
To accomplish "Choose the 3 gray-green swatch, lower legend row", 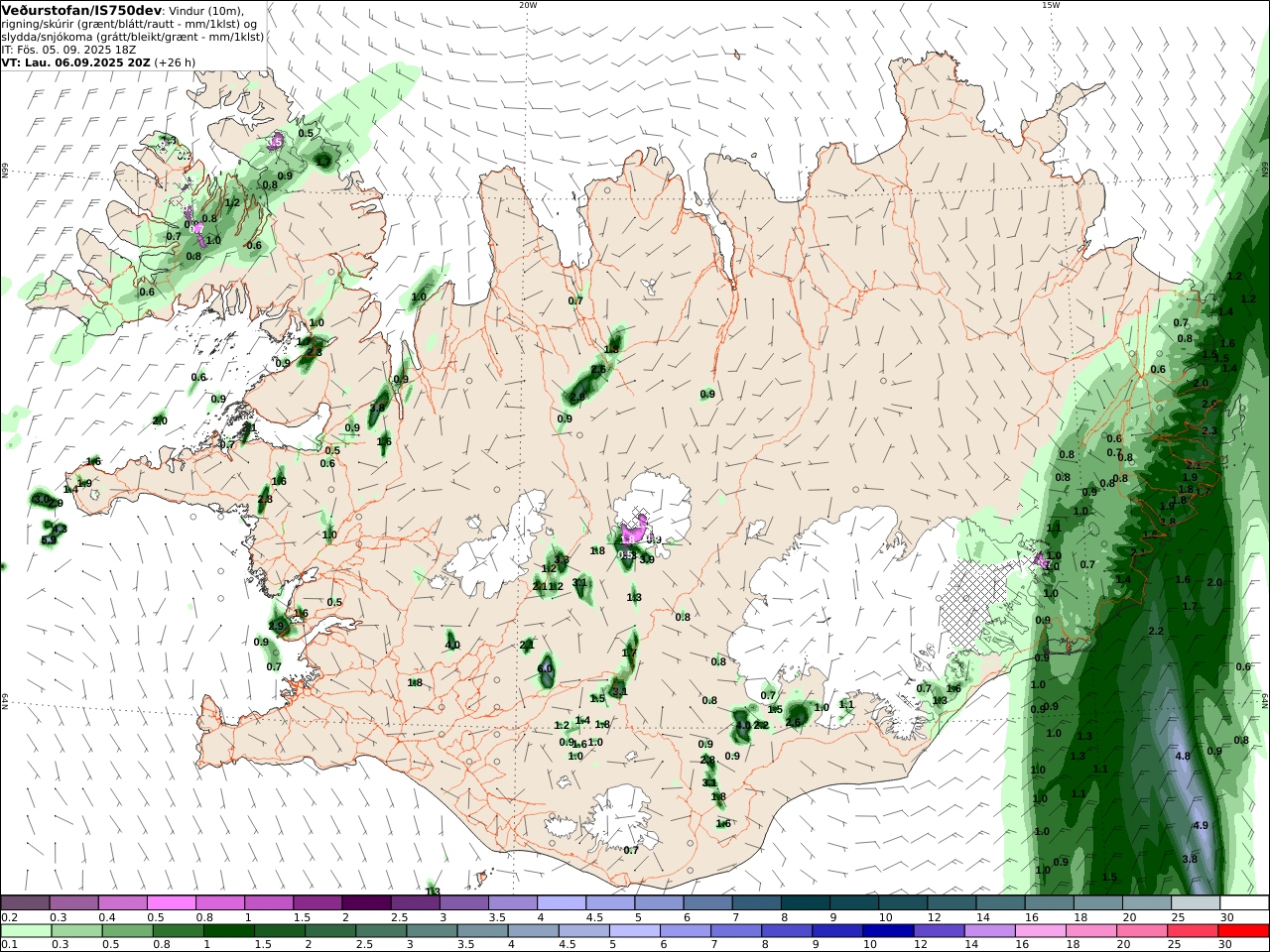I will coord(433,931).
